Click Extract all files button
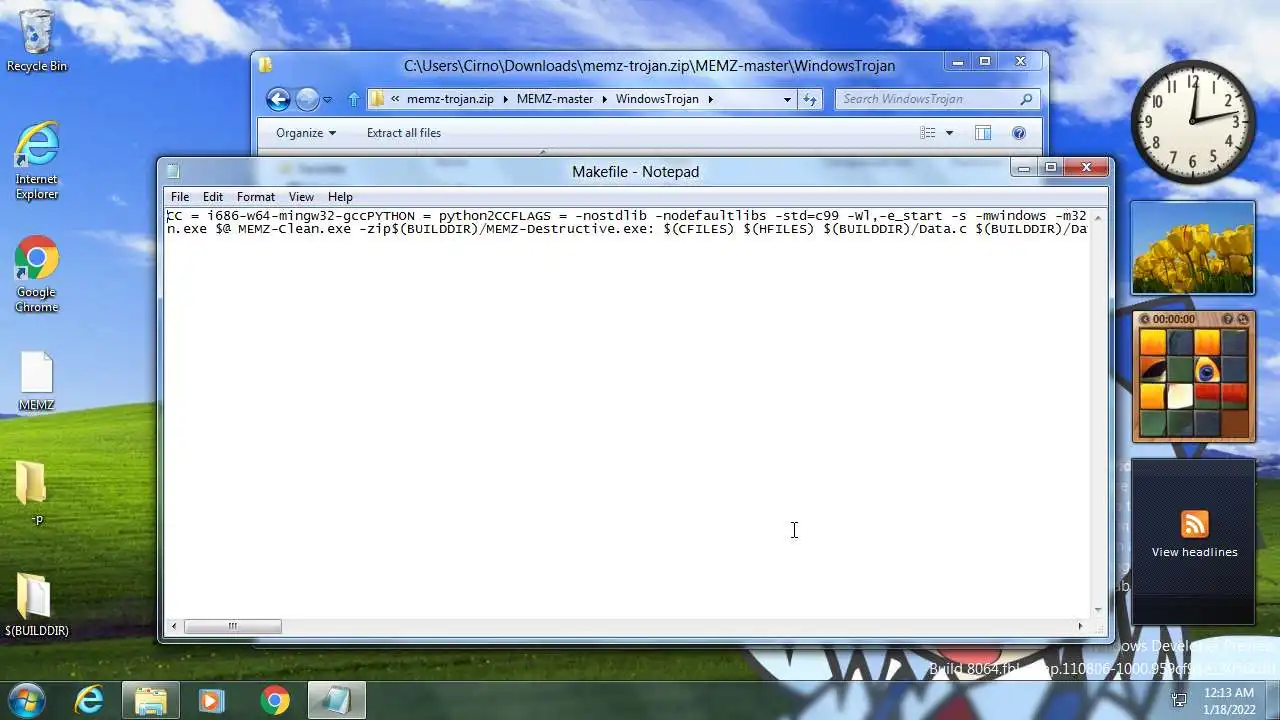1280x720 pixels. pos(404,133)
